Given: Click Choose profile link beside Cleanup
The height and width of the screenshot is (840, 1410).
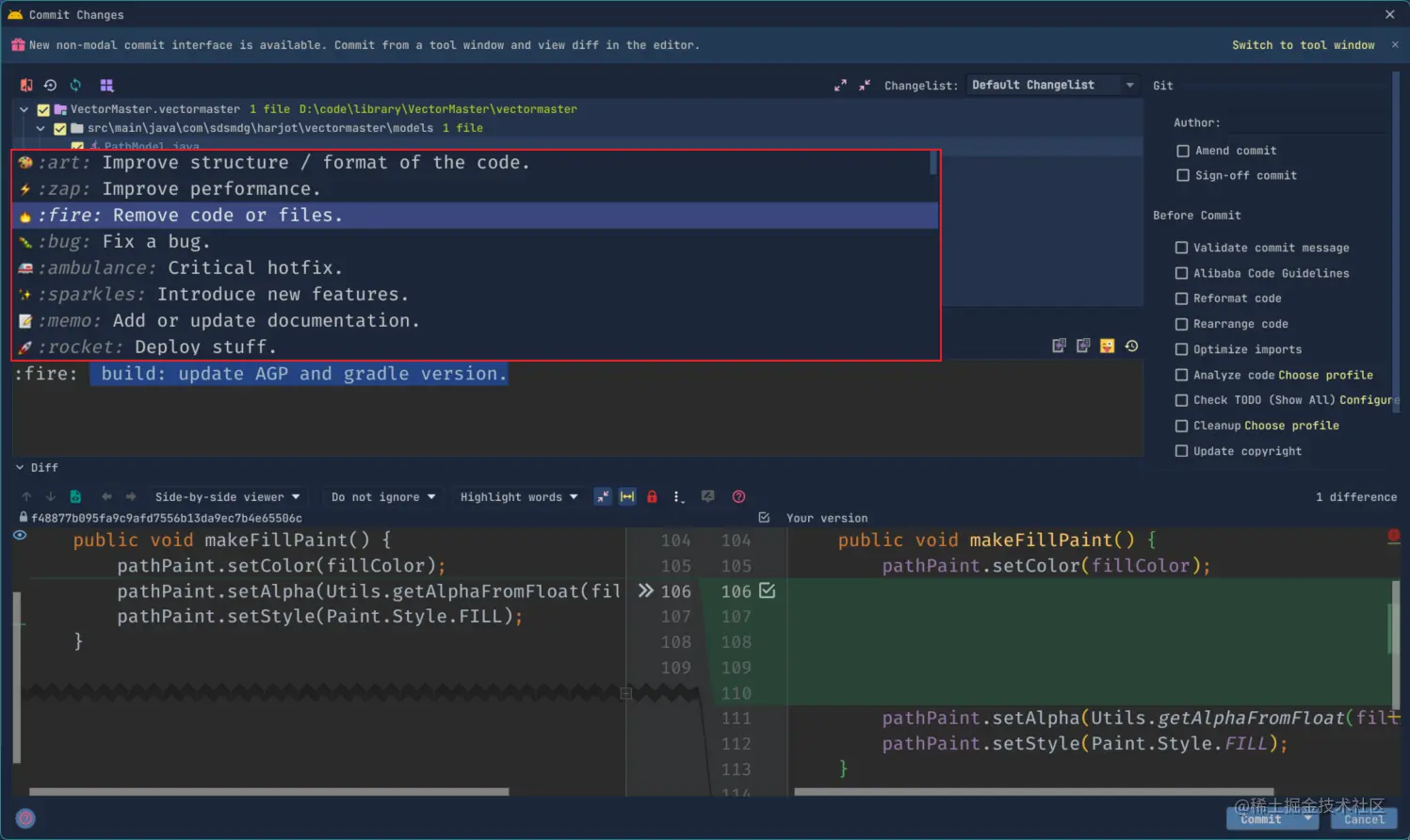Looking at the screenshot, I should pos(1291,426).
